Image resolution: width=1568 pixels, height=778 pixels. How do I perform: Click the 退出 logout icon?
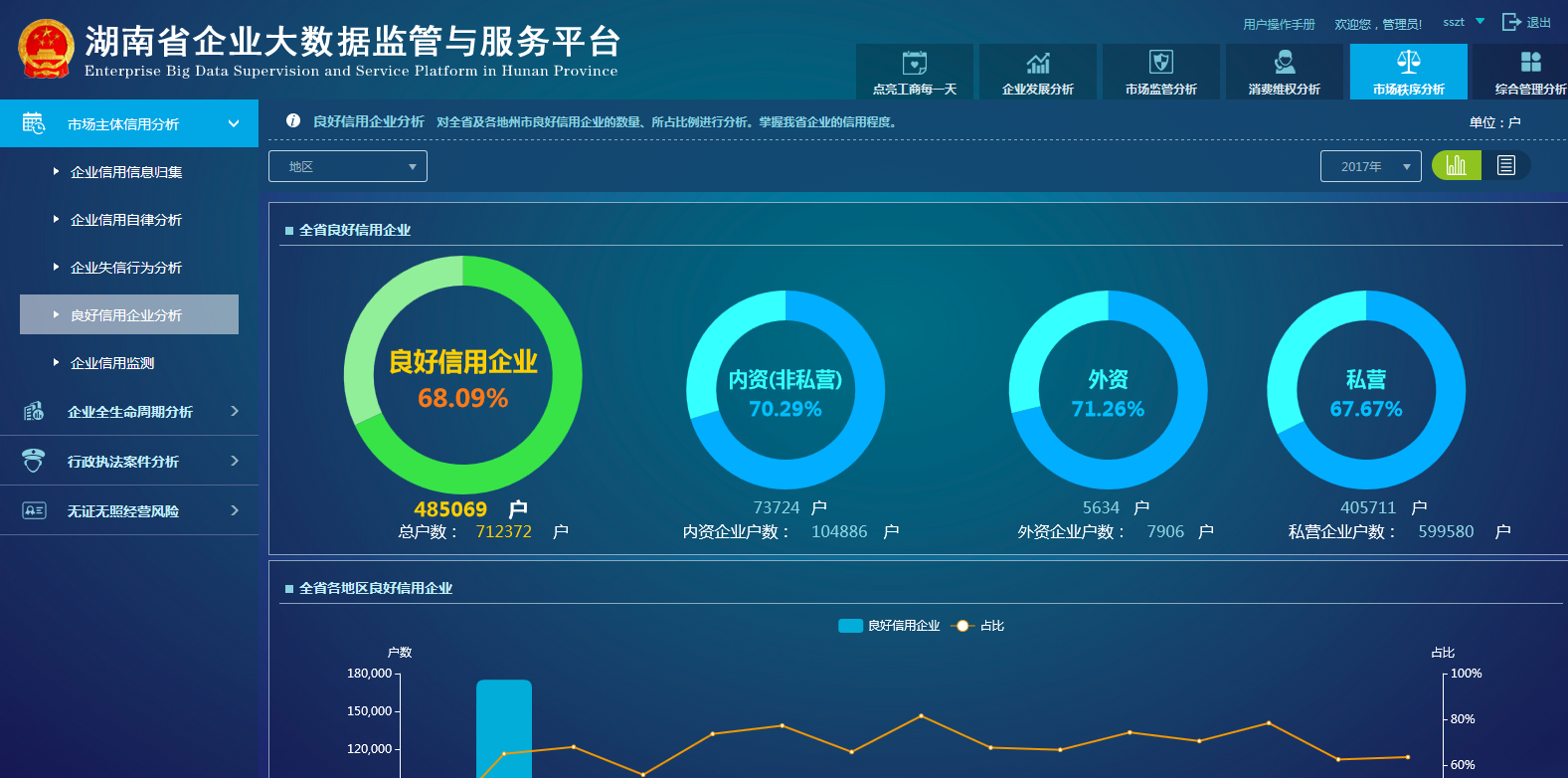pos(1511,22)
